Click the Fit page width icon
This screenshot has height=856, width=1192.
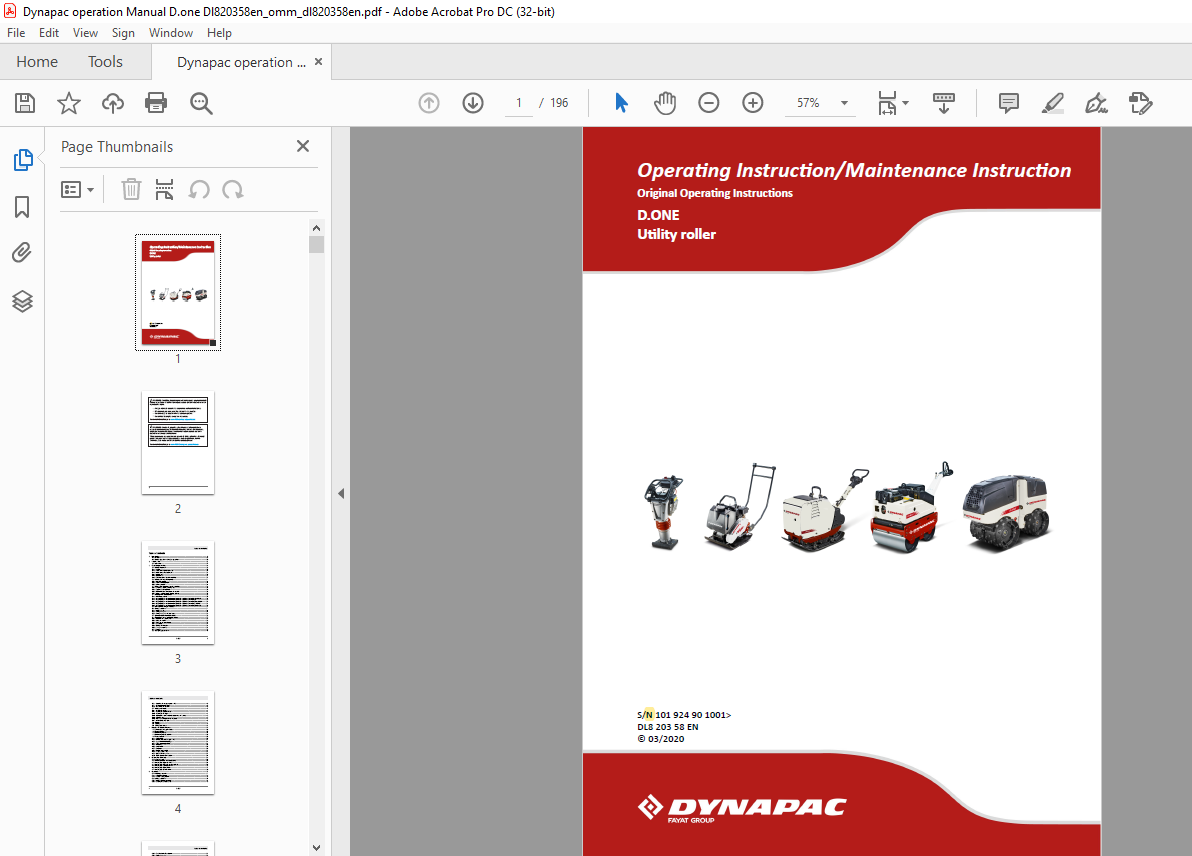coord(887,103)
